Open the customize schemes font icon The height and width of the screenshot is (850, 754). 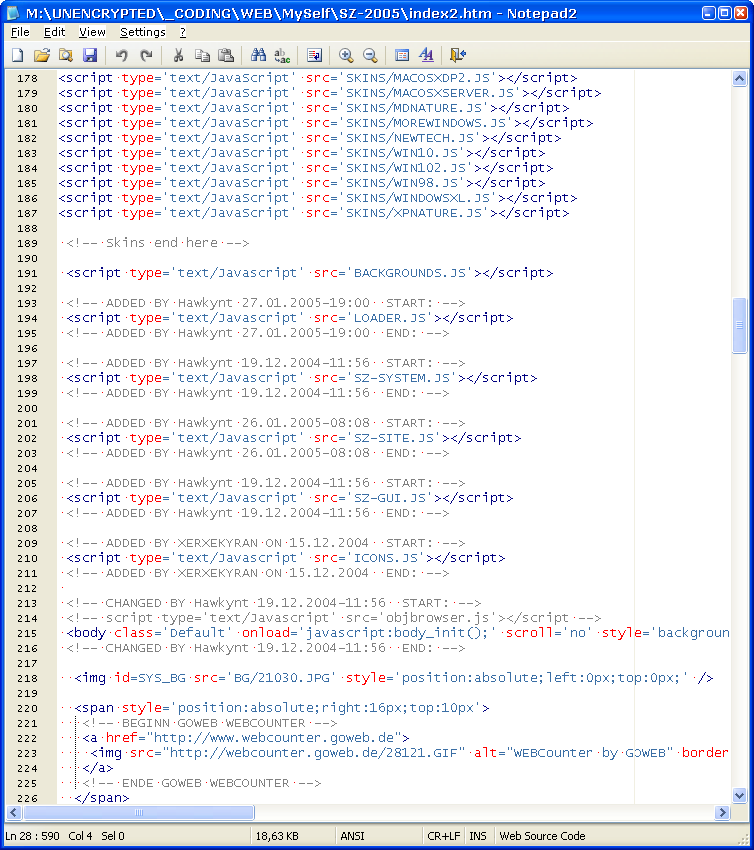tap(426, 55)
